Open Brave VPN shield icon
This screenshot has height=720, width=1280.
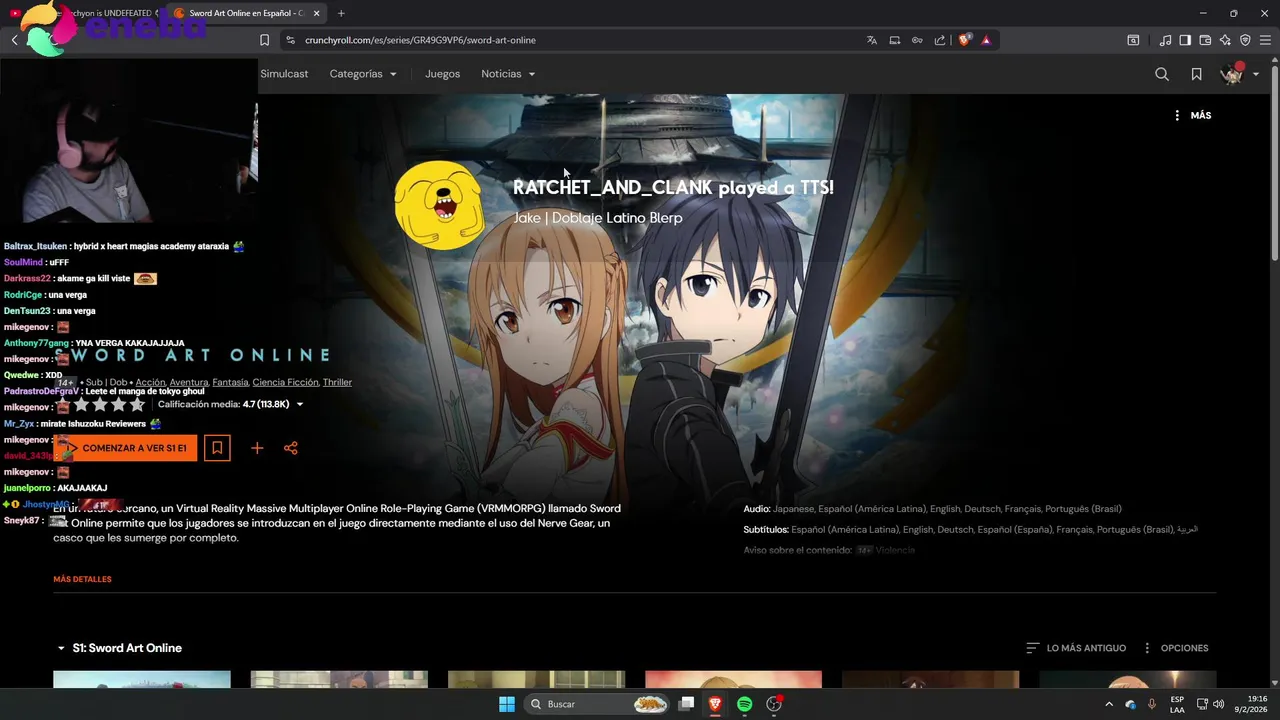click(1245, 40)
